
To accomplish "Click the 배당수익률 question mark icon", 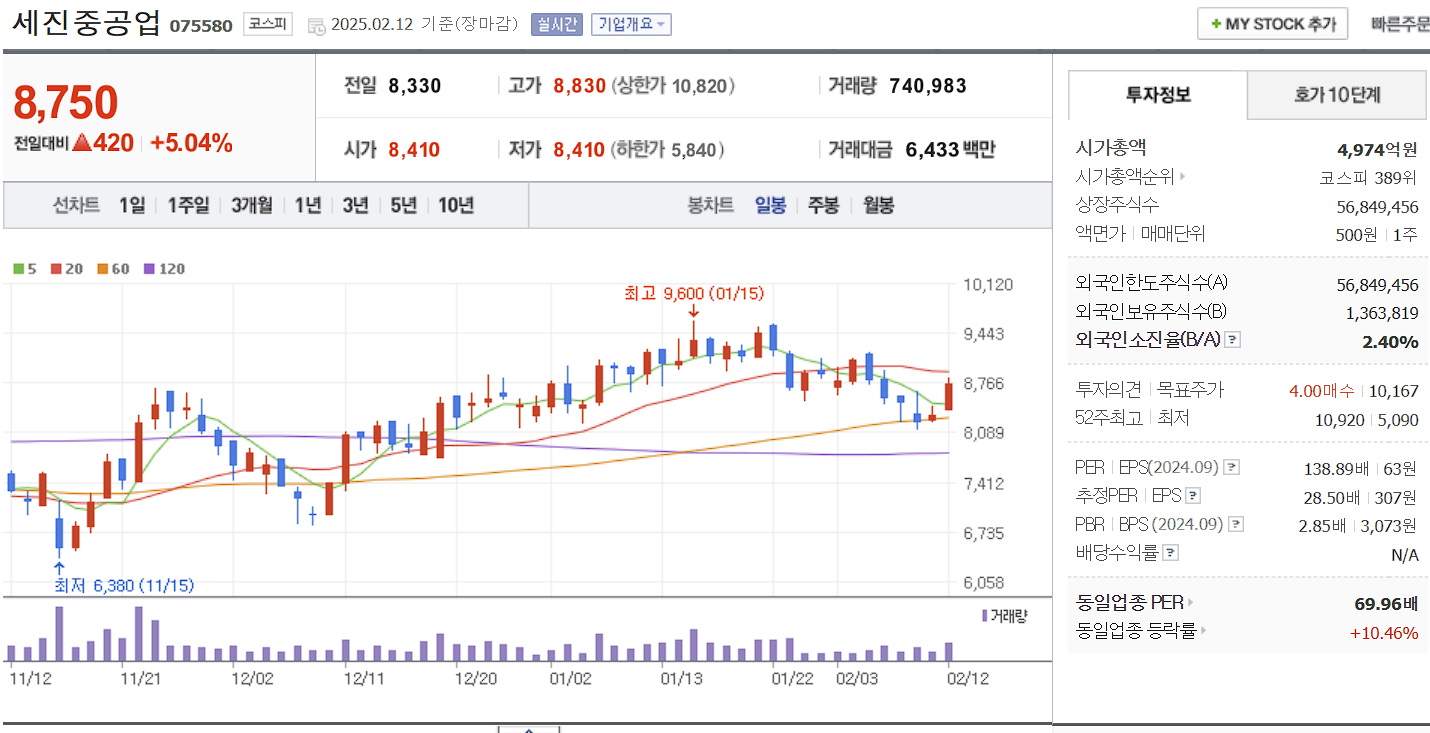I will [x=1170, y=553].
